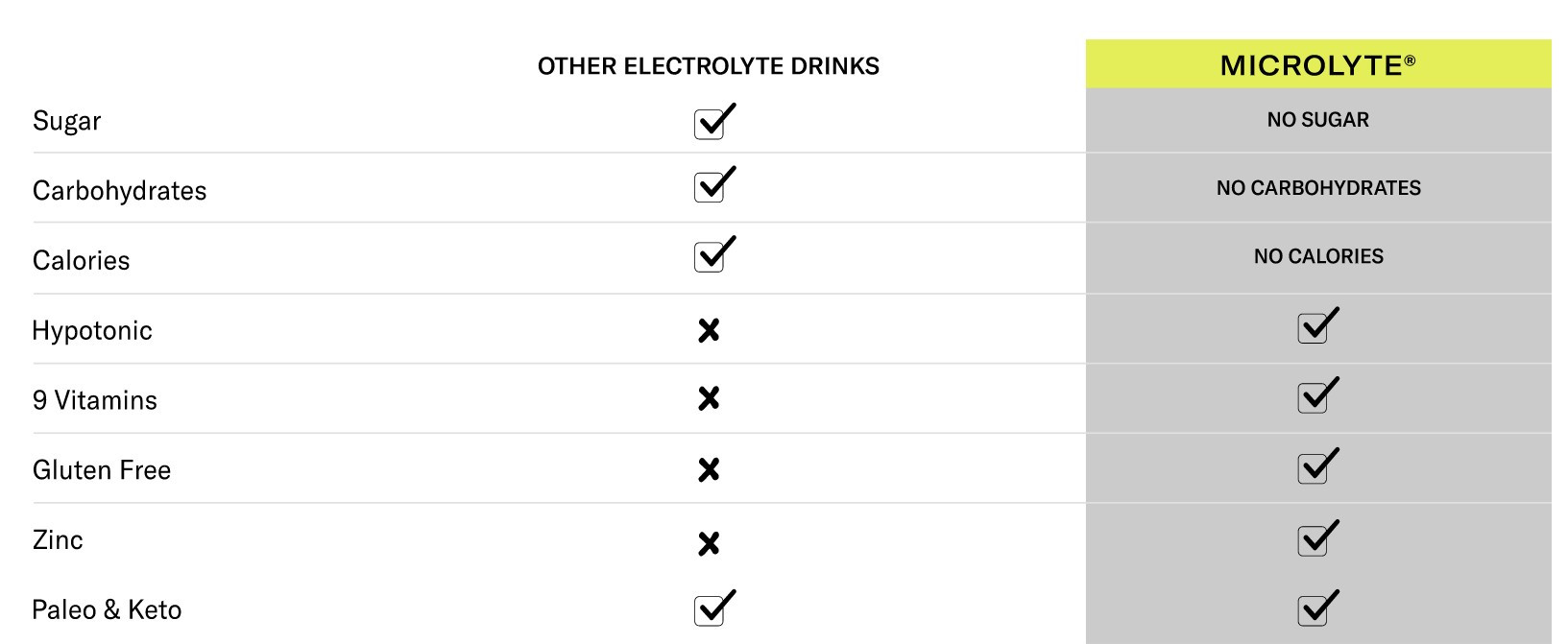1568x644 pixels.
Task: Click the Hypotonic row label
Action: (92, 331)
